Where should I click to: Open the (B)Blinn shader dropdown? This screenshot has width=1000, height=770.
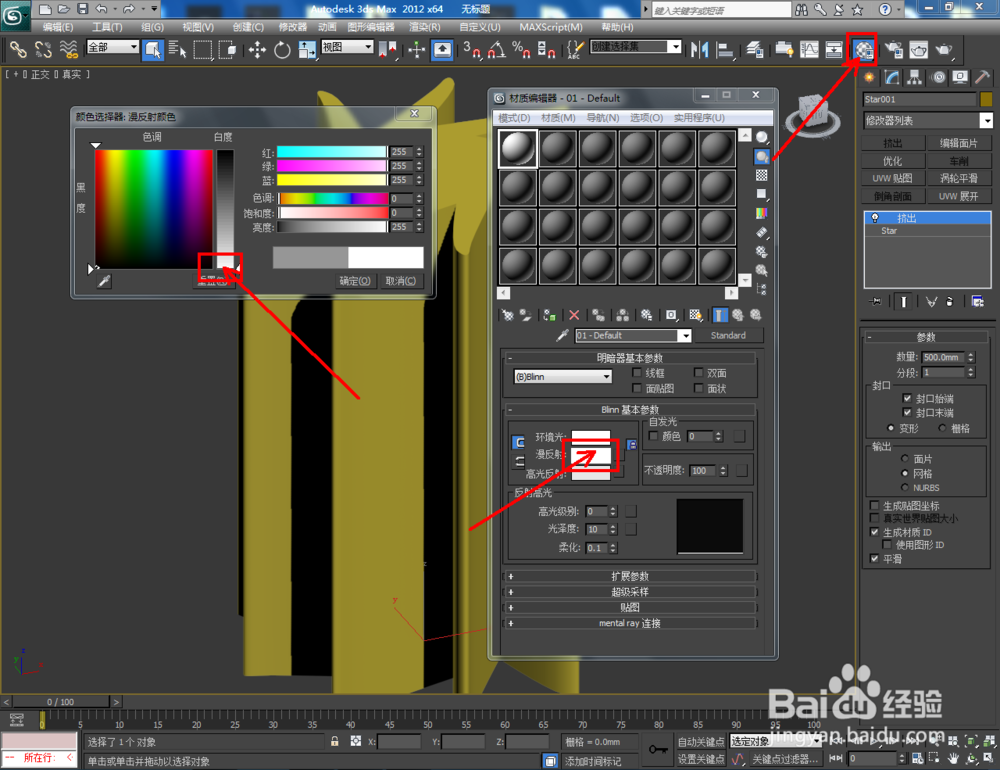point(562,377)
